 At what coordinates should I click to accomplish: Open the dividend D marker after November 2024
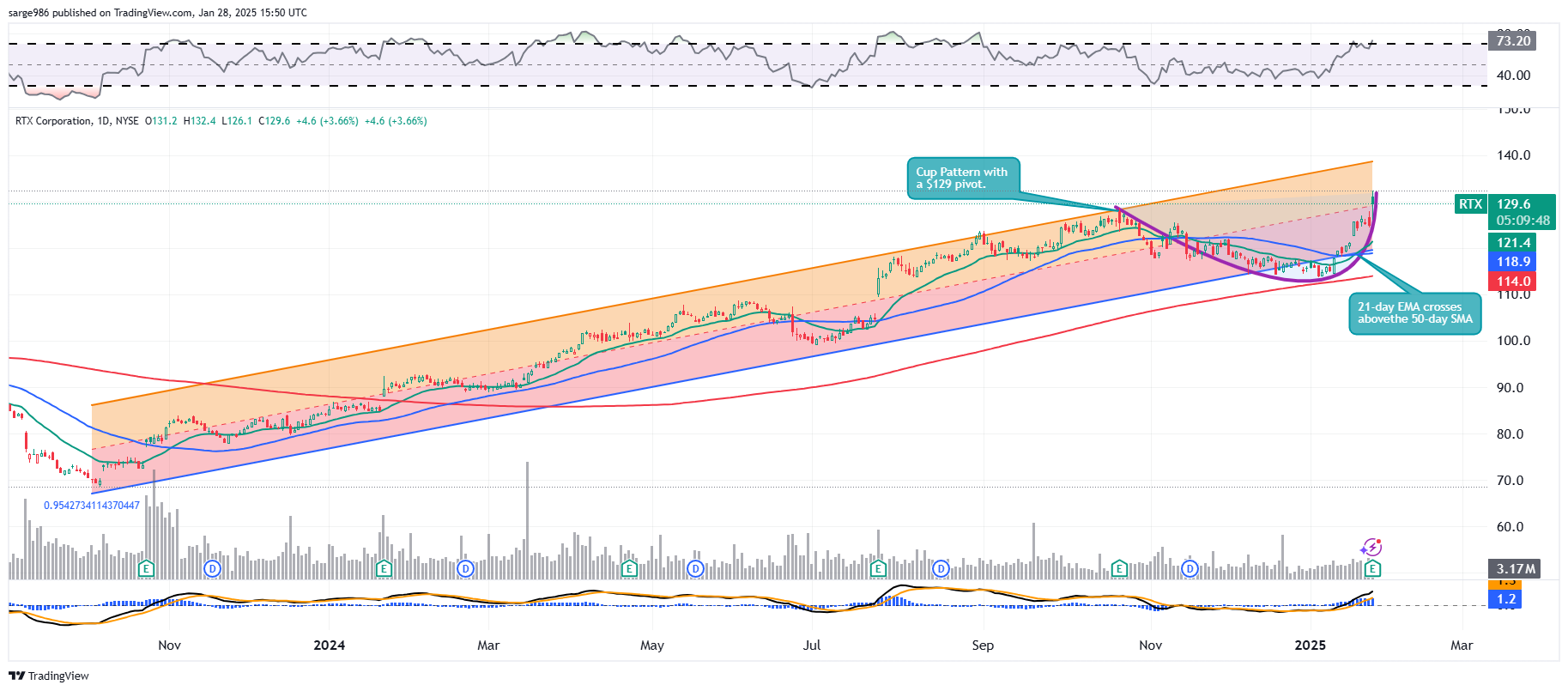click(x=1190, y=568)
